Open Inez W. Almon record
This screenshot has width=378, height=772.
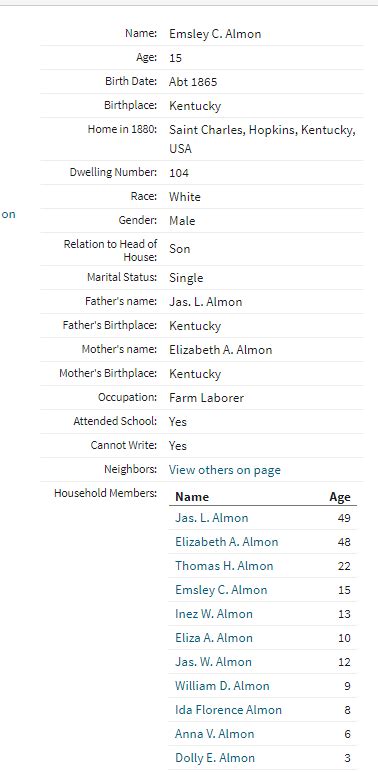point(214,614)
